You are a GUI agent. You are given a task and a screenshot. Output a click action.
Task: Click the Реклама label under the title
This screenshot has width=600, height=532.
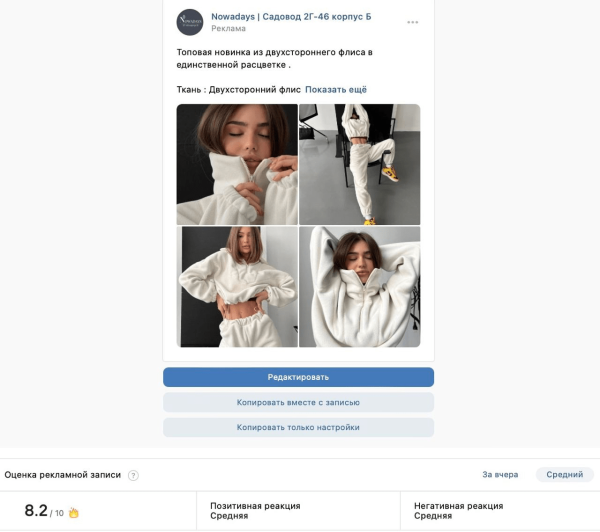(x=228, y=28)
